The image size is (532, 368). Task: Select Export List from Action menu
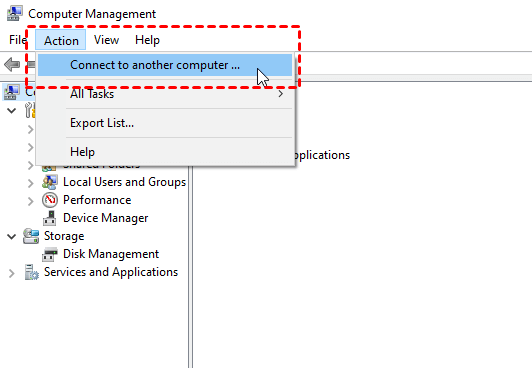(165, 123)
